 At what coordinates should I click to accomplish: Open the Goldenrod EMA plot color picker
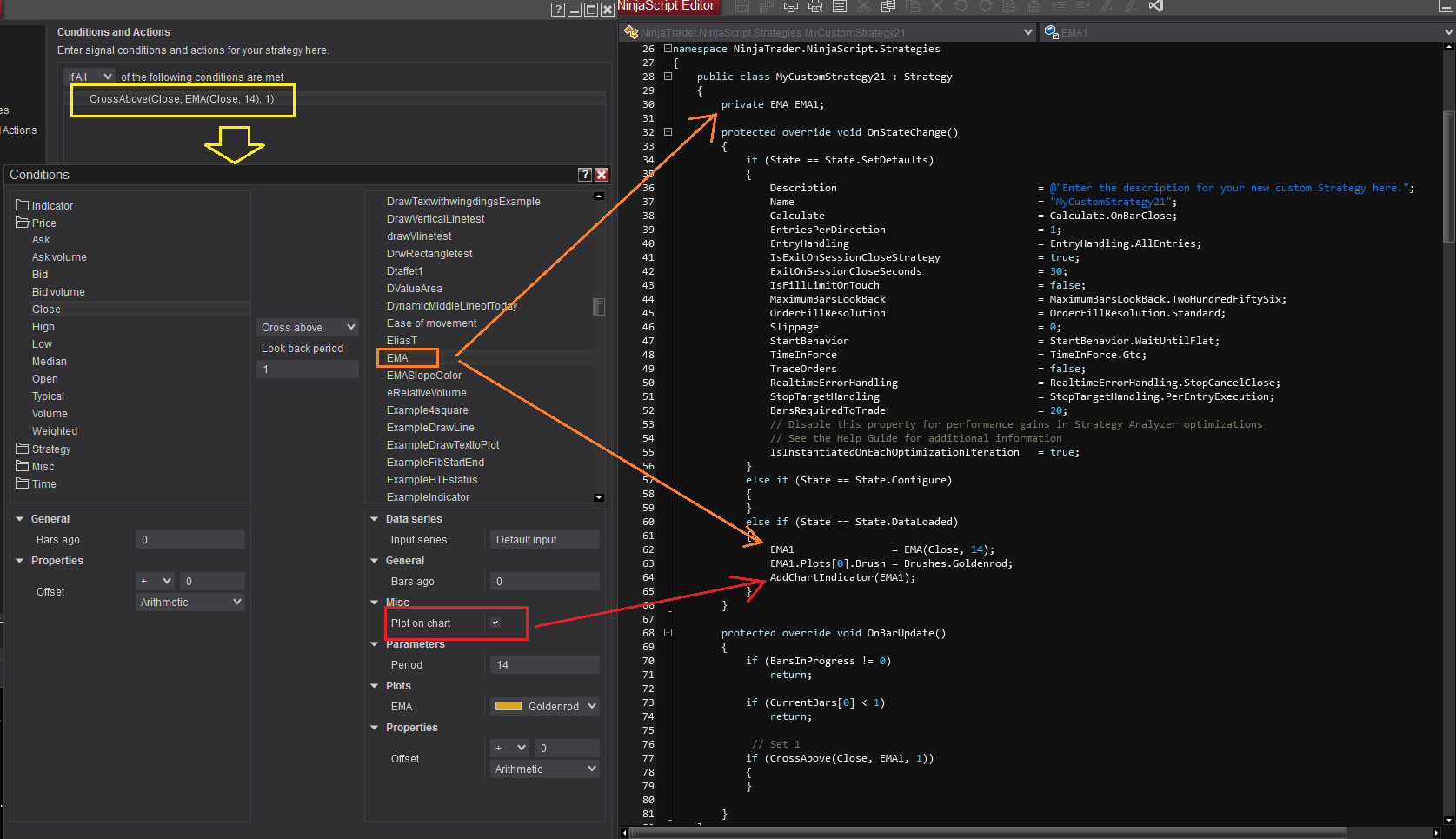coord(545,707)
